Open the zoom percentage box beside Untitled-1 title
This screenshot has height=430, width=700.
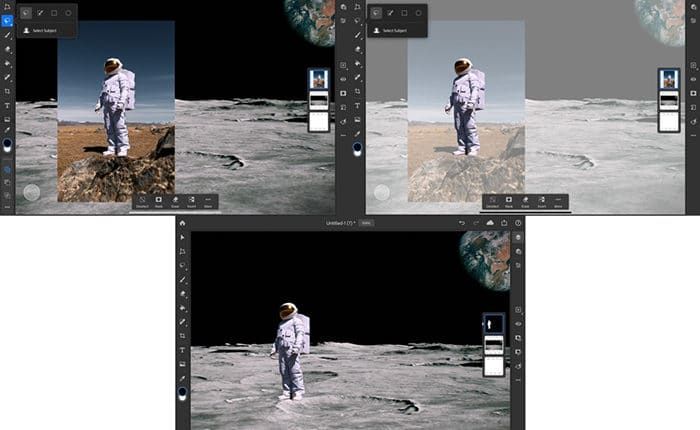point(367,223)
